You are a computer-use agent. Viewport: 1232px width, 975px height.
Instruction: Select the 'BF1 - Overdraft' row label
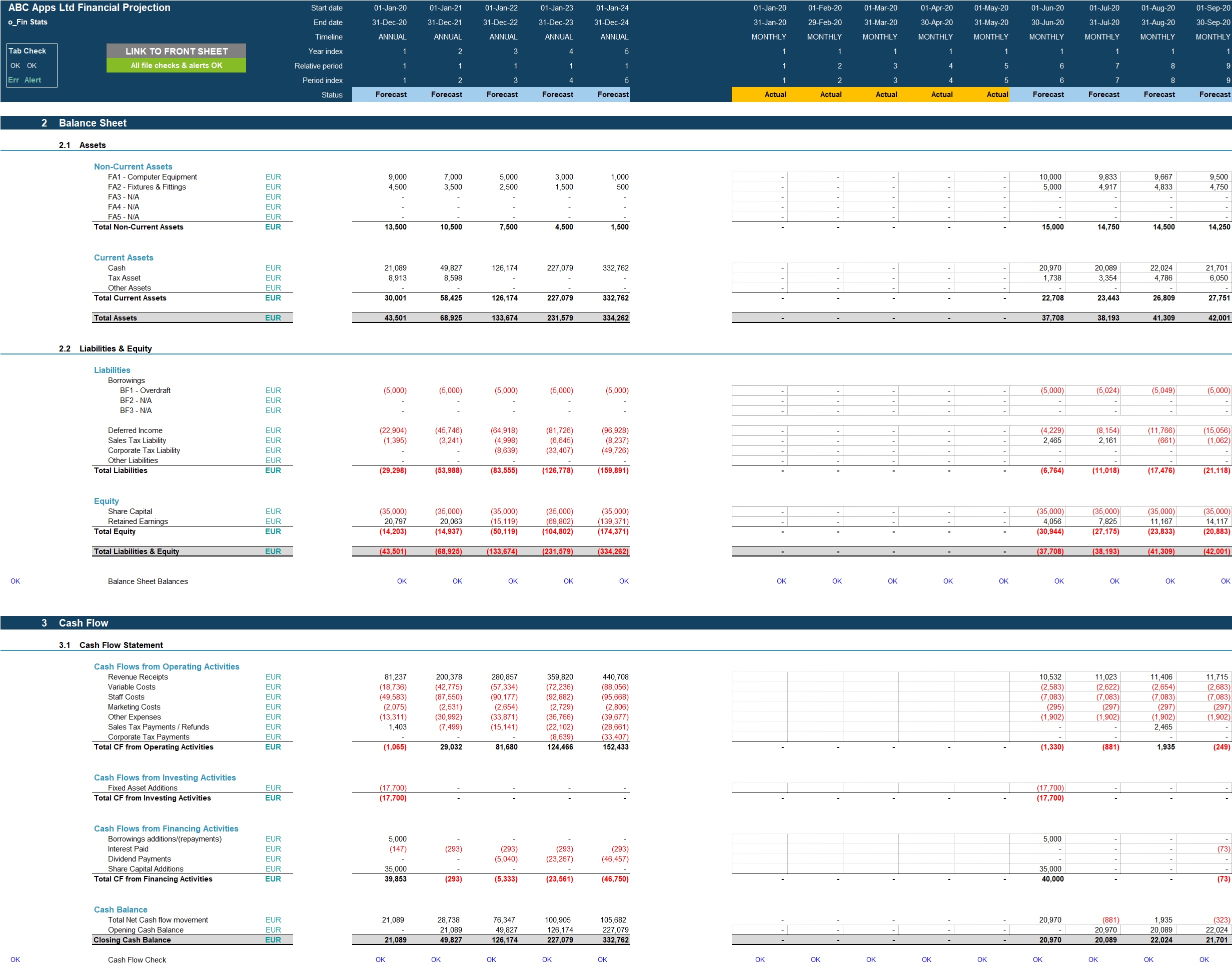pos(145,390)
